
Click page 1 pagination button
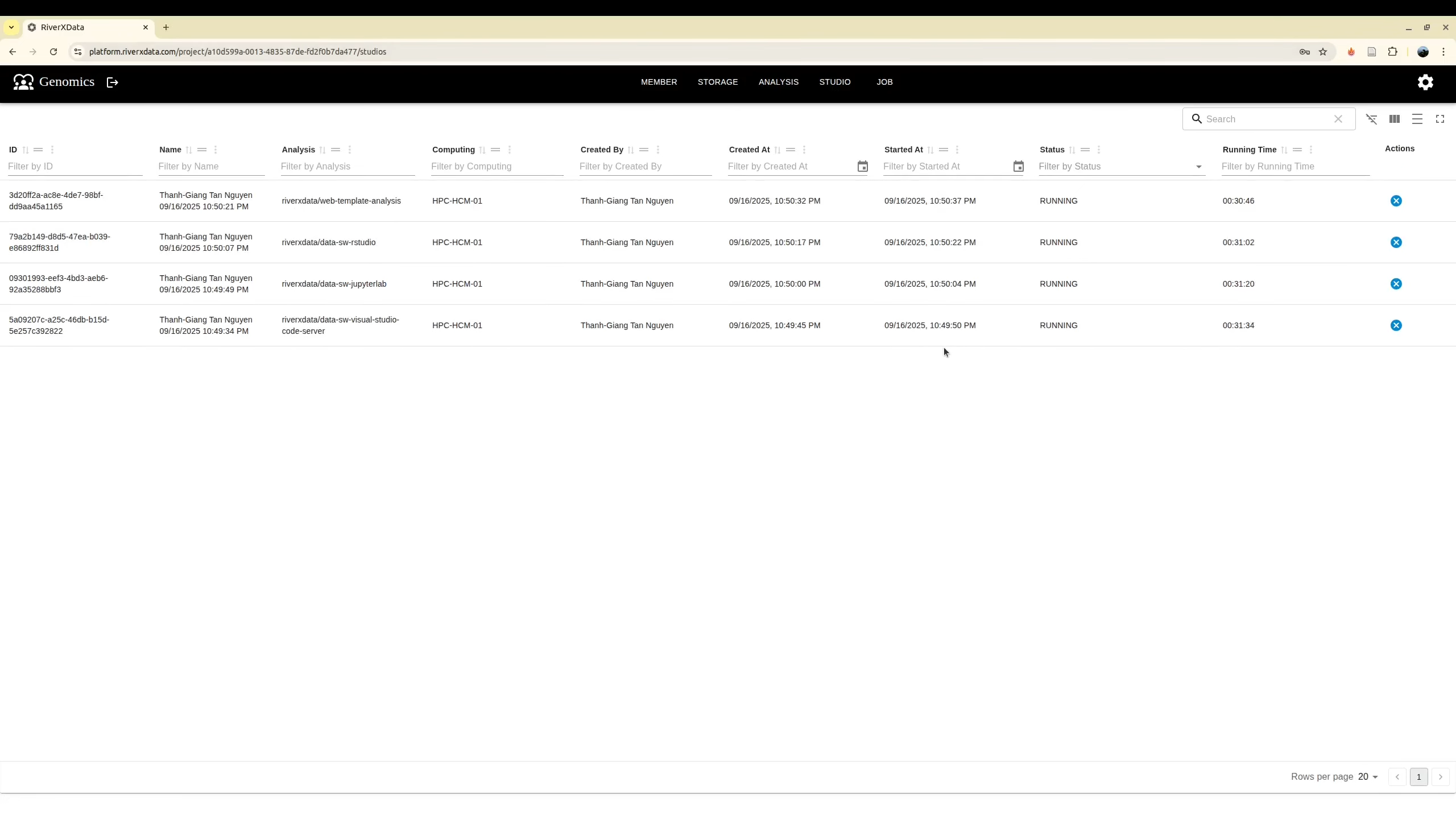pos(1418,777)
